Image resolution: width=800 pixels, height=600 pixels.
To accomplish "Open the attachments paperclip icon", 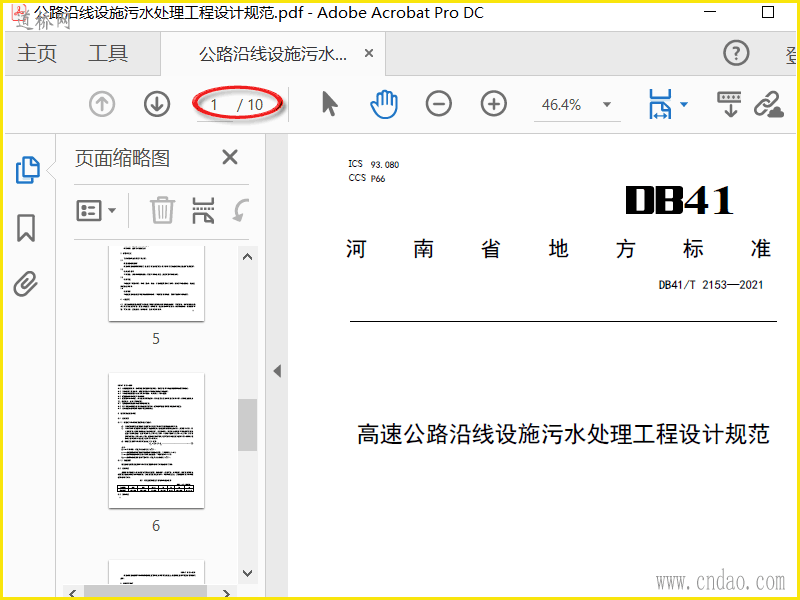I will [x=26, y=284].
